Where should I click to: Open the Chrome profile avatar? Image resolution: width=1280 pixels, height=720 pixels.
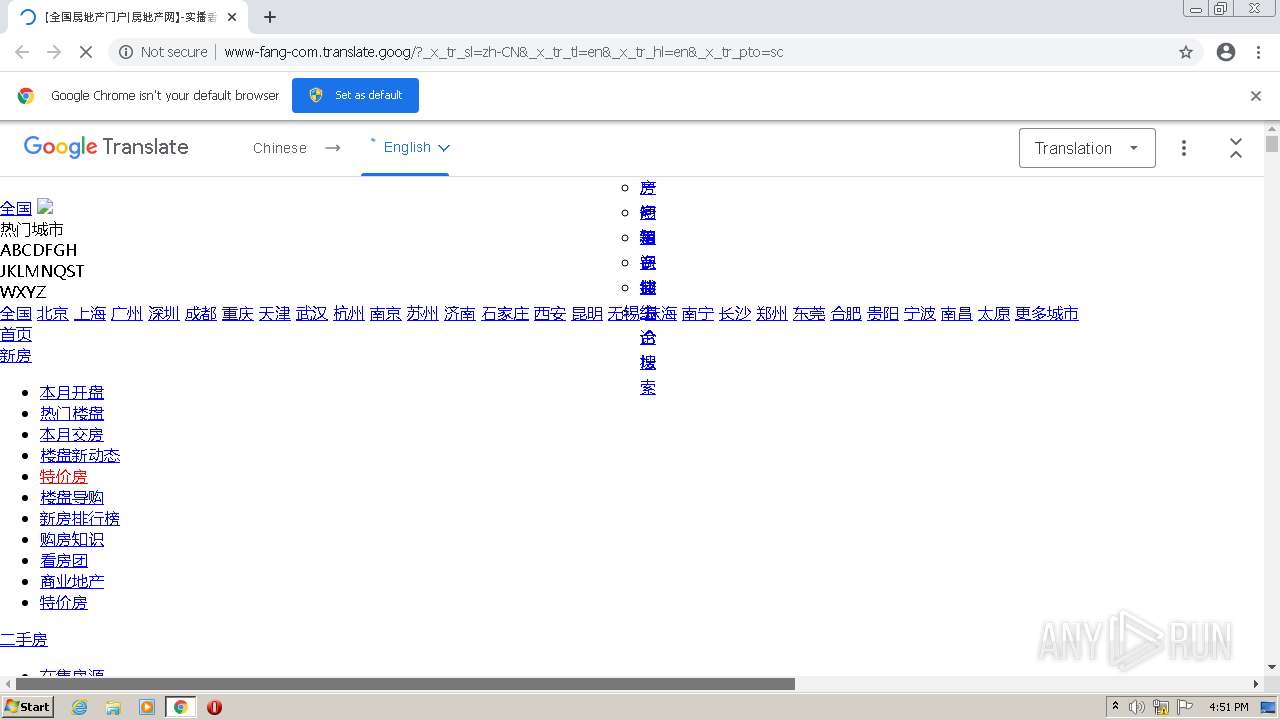point(1226,52)
